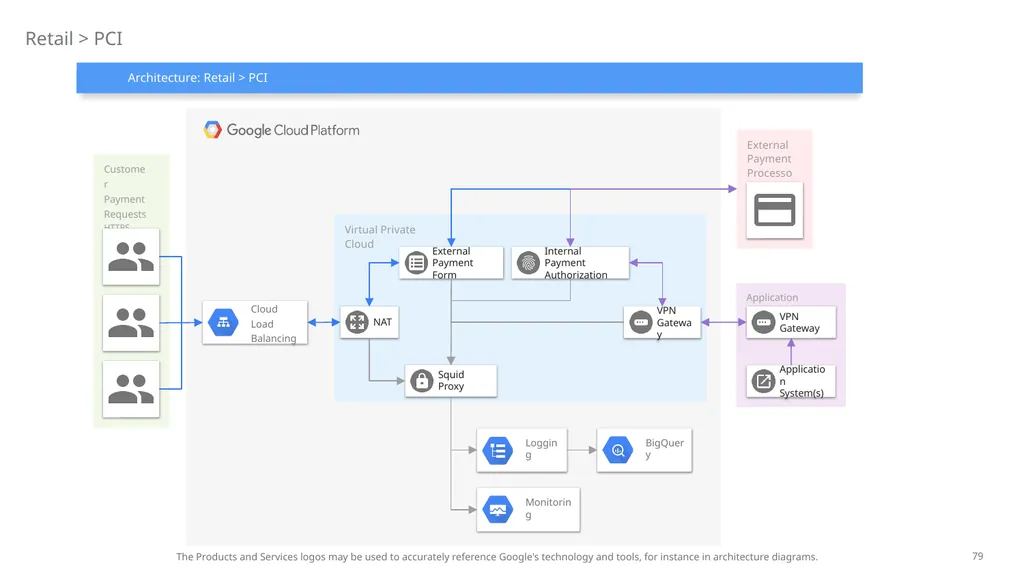Image resolution: width=1024 pixels, height=576 pixels.
Task: Select the bottom customer users tile
Action: (131, 389)
